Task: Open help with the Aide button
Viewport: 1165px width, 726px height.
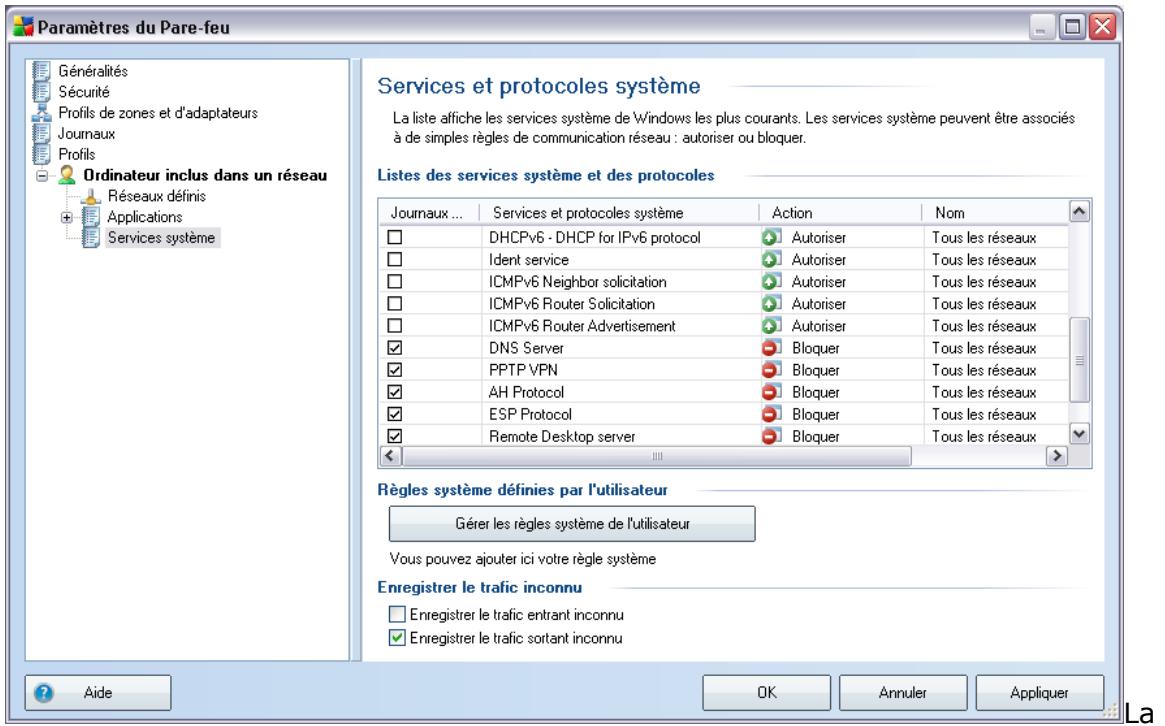Action: pos(98,693)
